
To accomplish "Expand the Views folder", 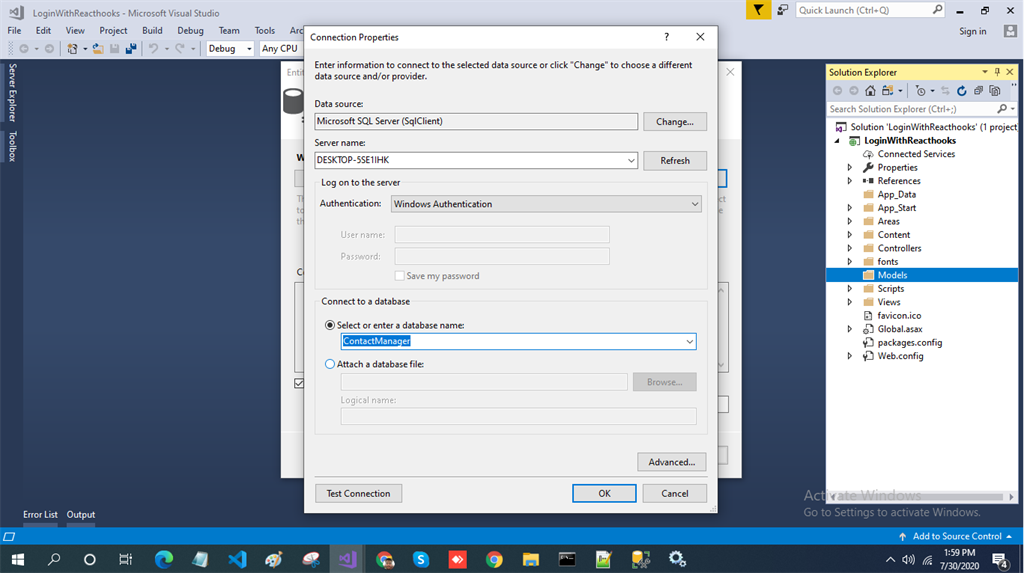I will pyautogui.click(x=850, y=302).
